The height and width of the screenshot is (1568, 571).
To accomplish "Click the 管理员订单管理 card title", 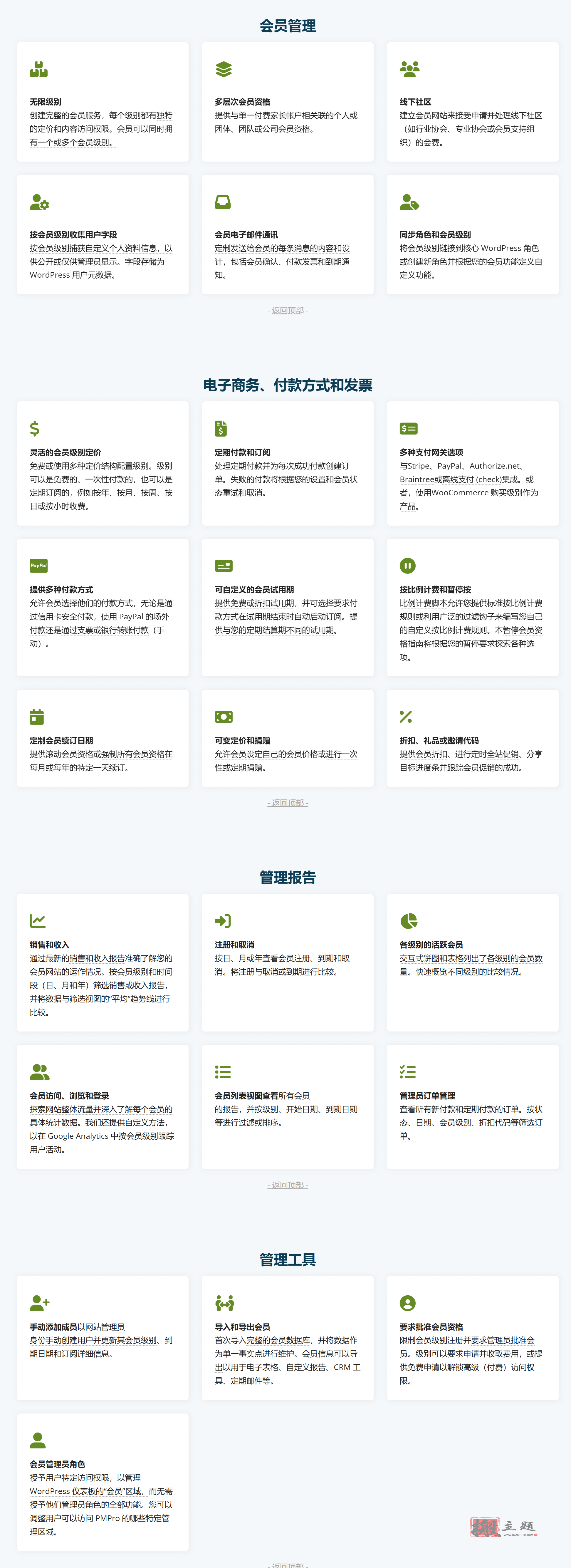I will point(427,1096).
